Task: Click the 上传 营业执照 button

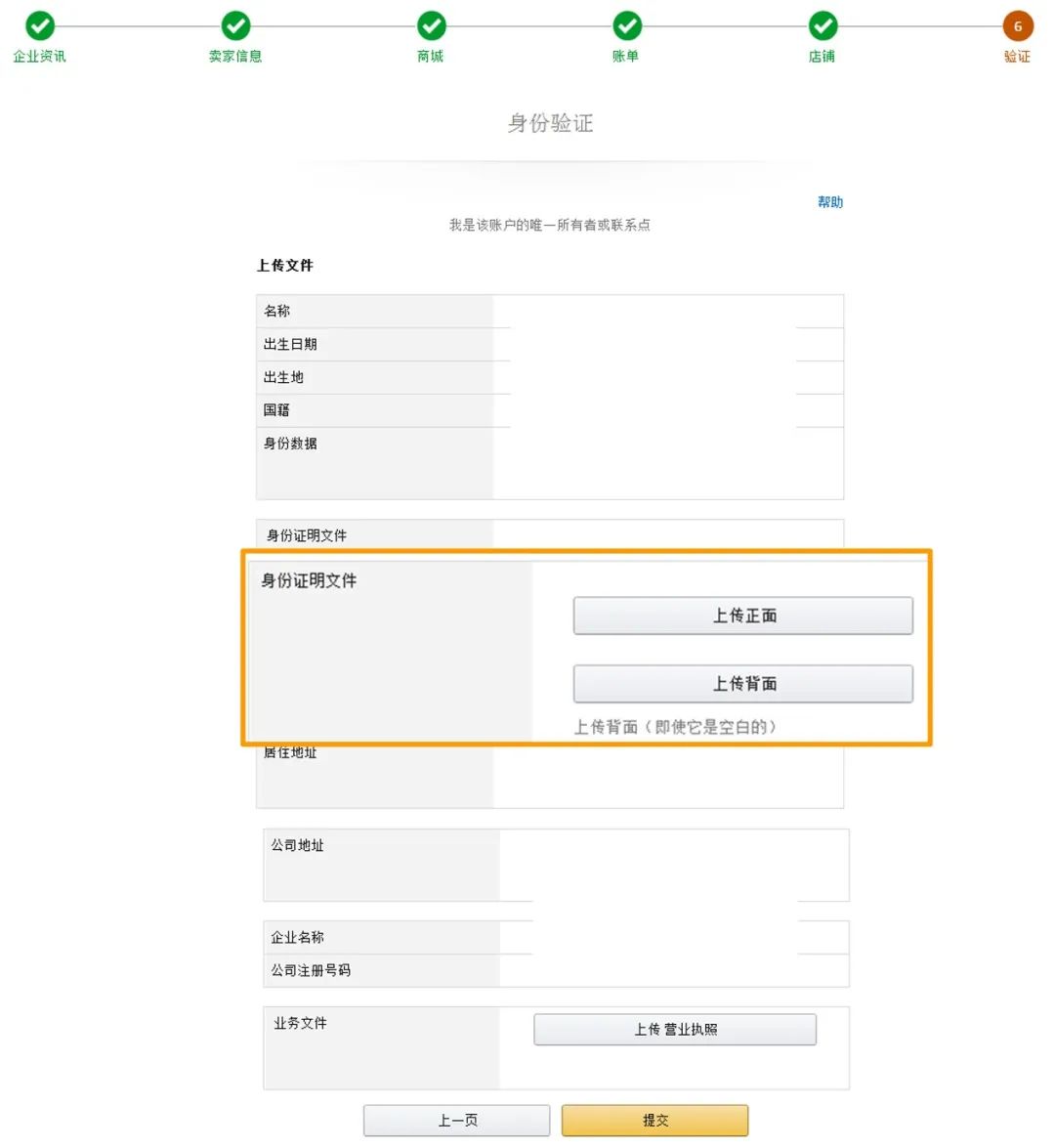Action: click(x=675, y=1029)
